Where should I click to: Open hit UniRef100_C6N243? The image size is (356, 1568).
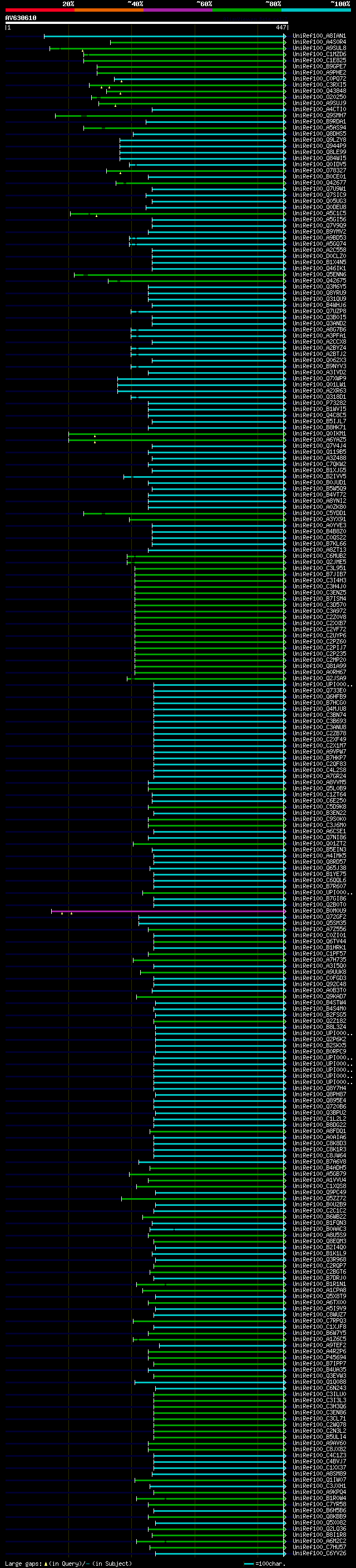pos(319,1388)
